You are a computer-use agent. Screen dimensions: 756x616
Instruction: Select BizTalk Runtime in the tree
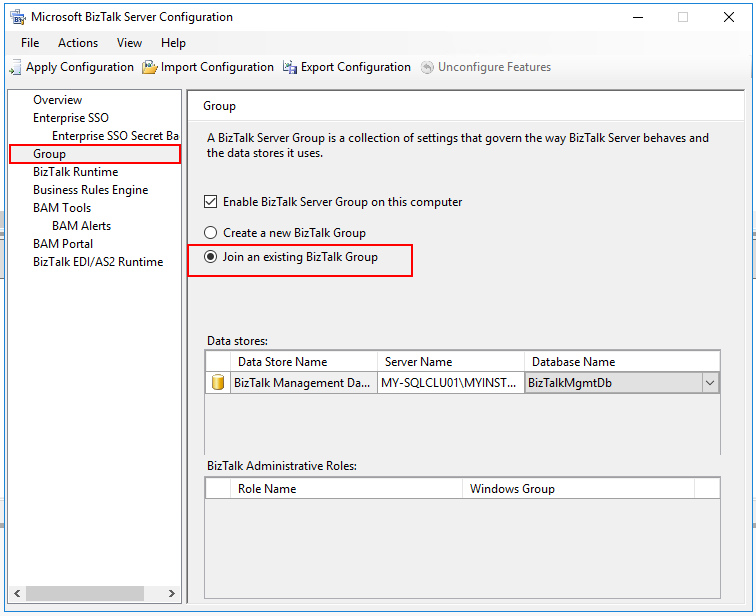pyautogui.click(x=76, y=172)
